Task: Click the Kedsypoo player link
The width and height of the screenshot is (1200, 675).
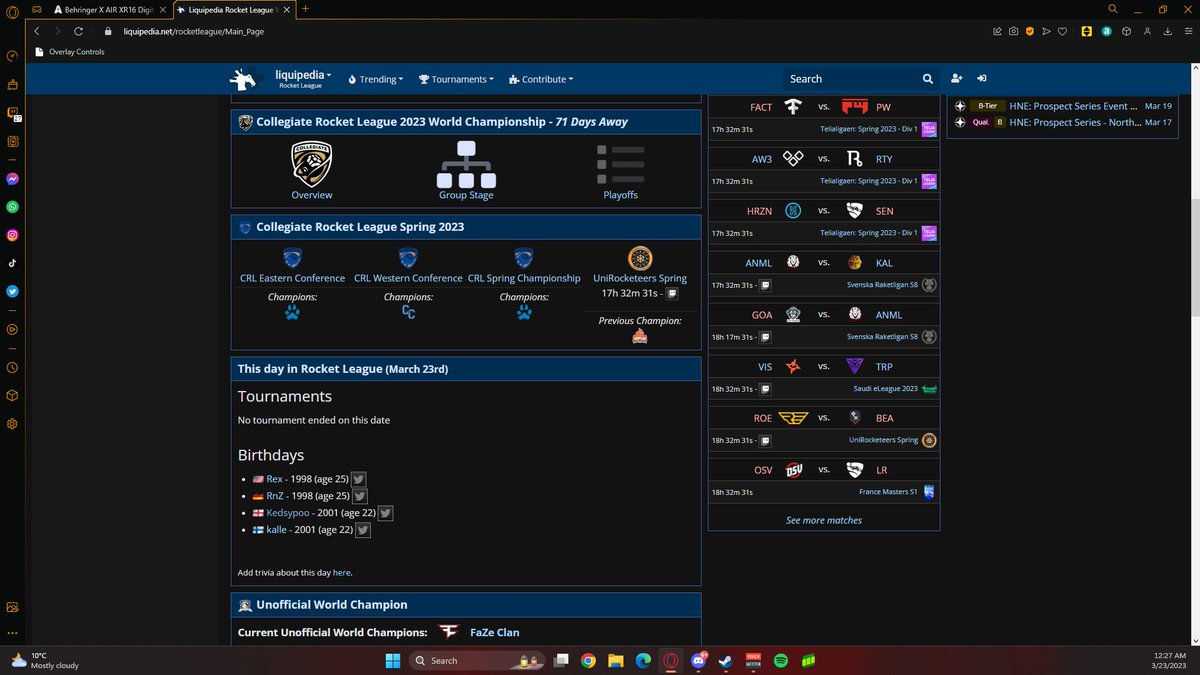Action: click(288, 513)
